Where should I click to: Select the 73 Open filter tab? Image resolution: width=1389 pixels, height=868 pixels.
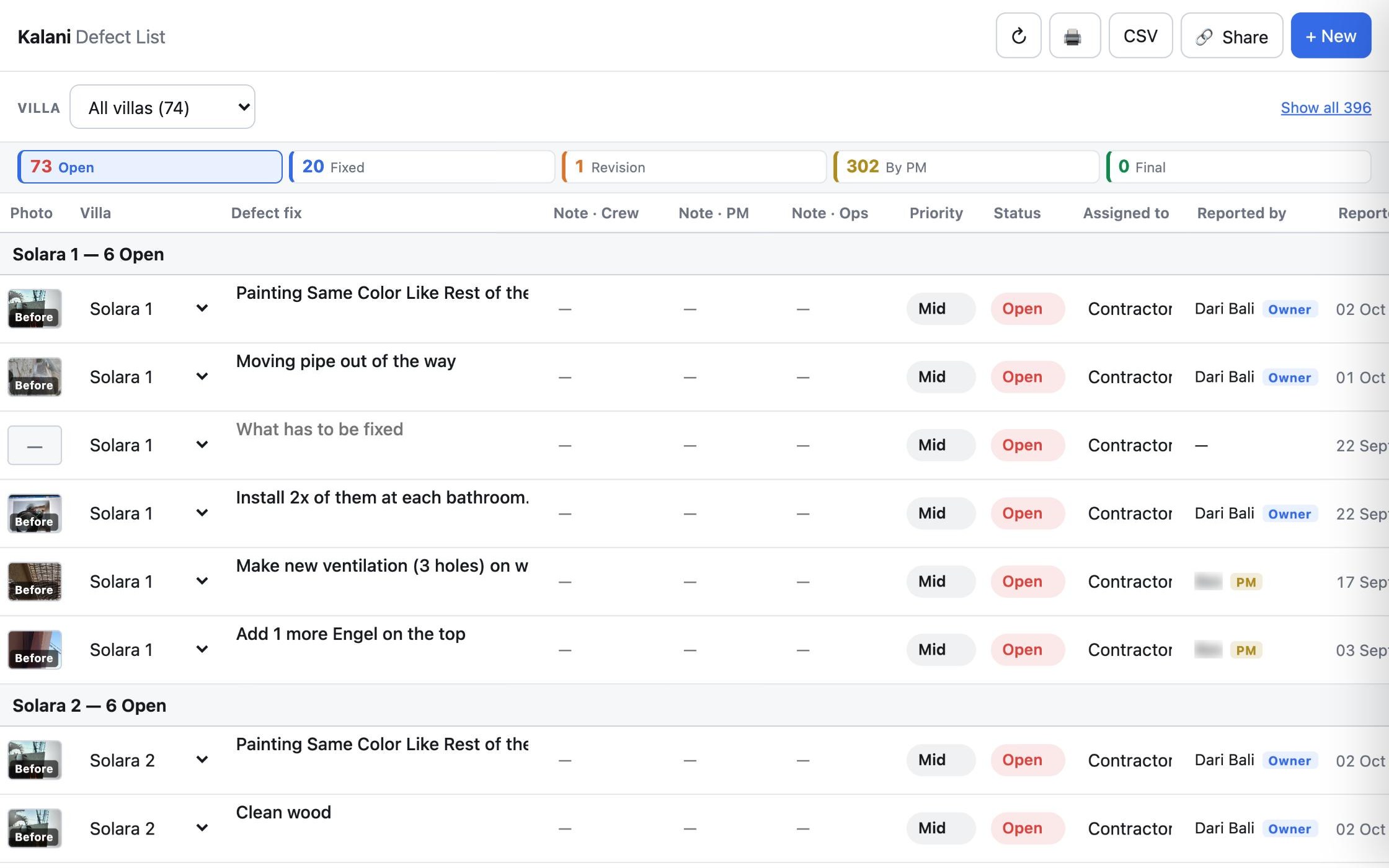(x=150, y=167)
